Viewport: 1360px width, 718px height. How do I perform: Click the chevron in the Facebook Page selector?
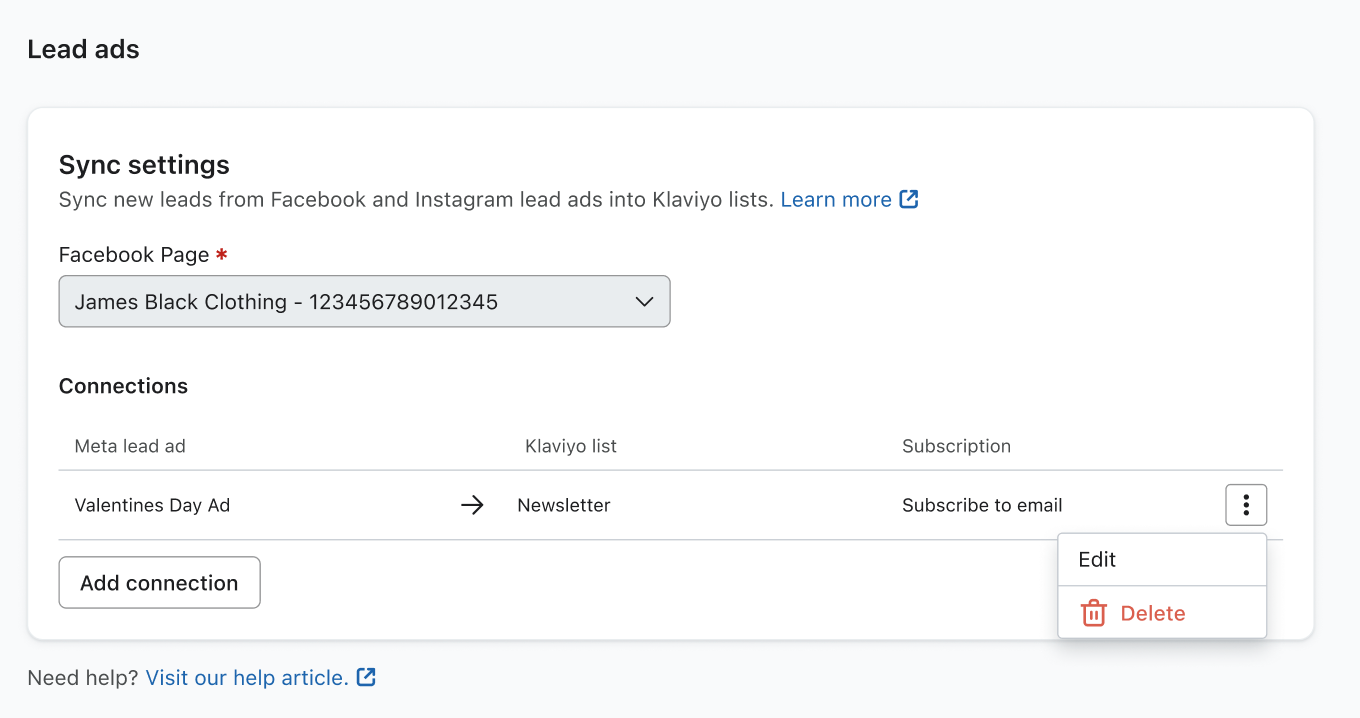point(644,302)
